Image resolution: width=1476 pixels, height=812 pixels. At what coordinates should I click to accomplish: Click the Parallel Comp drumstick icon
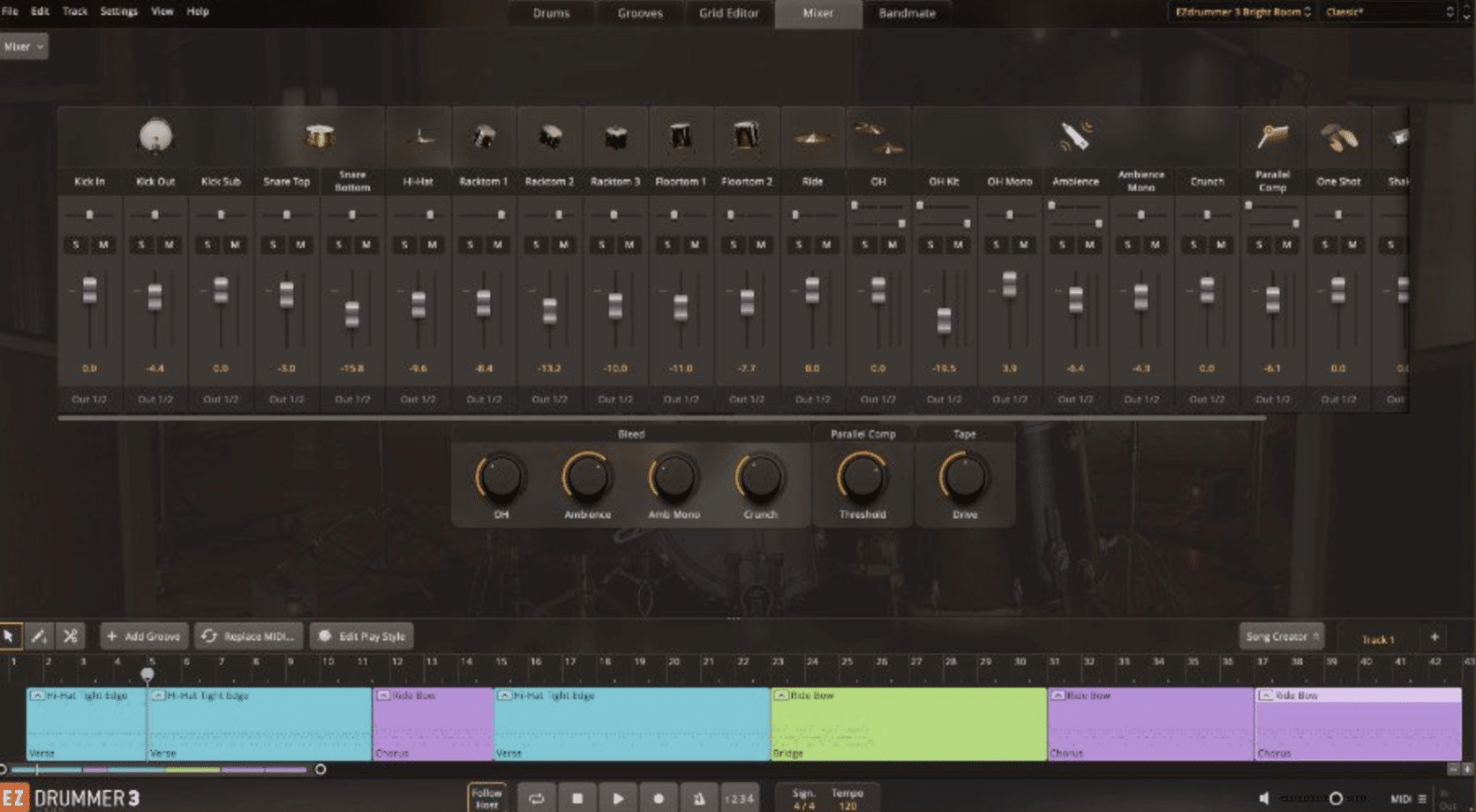point(1272,136)
